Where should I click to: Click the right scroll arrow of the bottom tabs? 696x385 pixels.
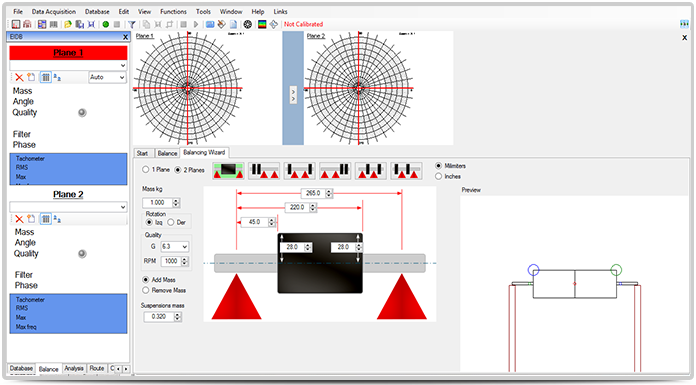point(126,369)
